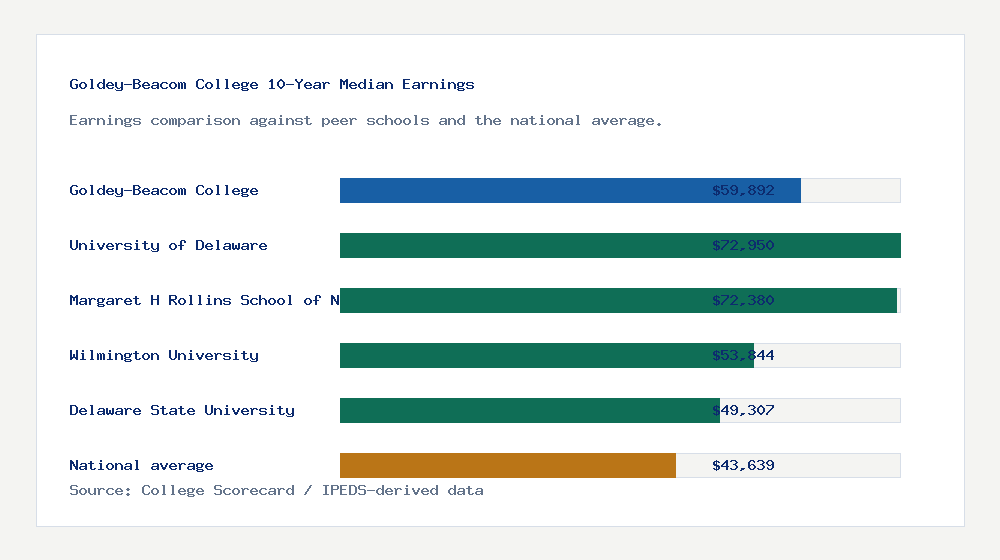Click the orange National average bar
Screen dimensions: 1000x560
pos(508,465)
